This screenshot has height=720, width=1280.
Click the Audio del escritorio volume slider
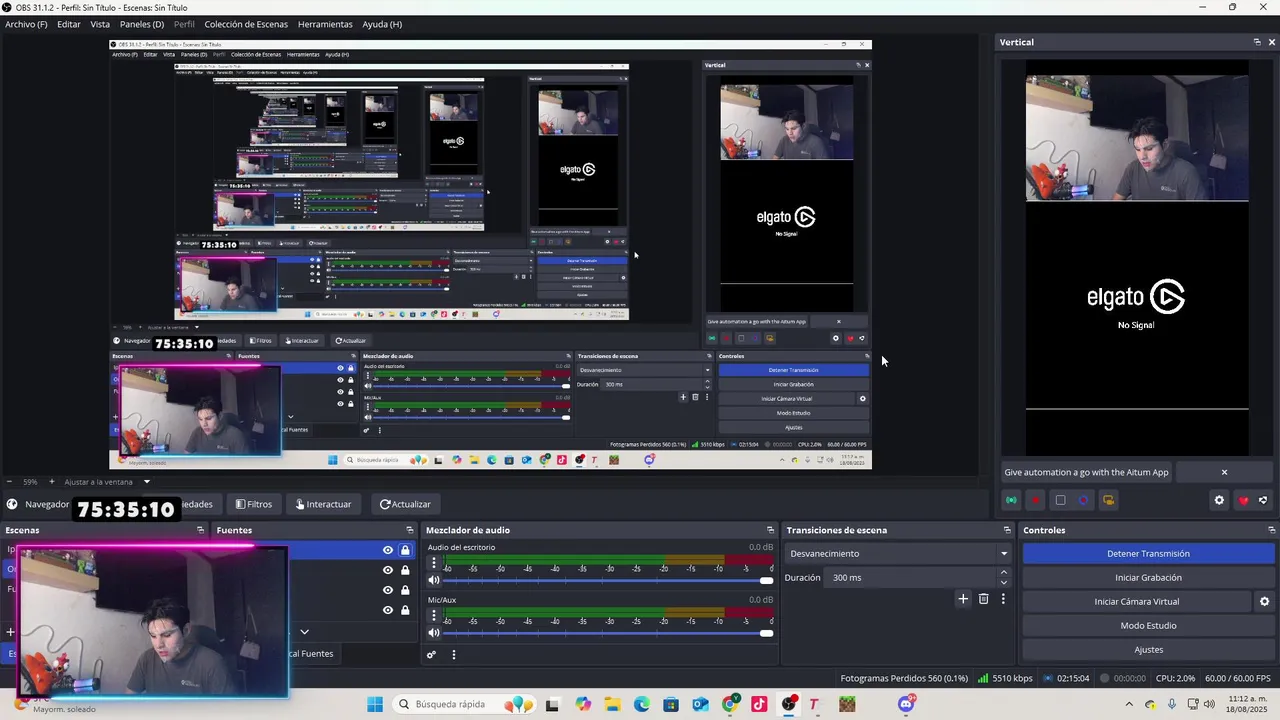(x=608, y=580)
